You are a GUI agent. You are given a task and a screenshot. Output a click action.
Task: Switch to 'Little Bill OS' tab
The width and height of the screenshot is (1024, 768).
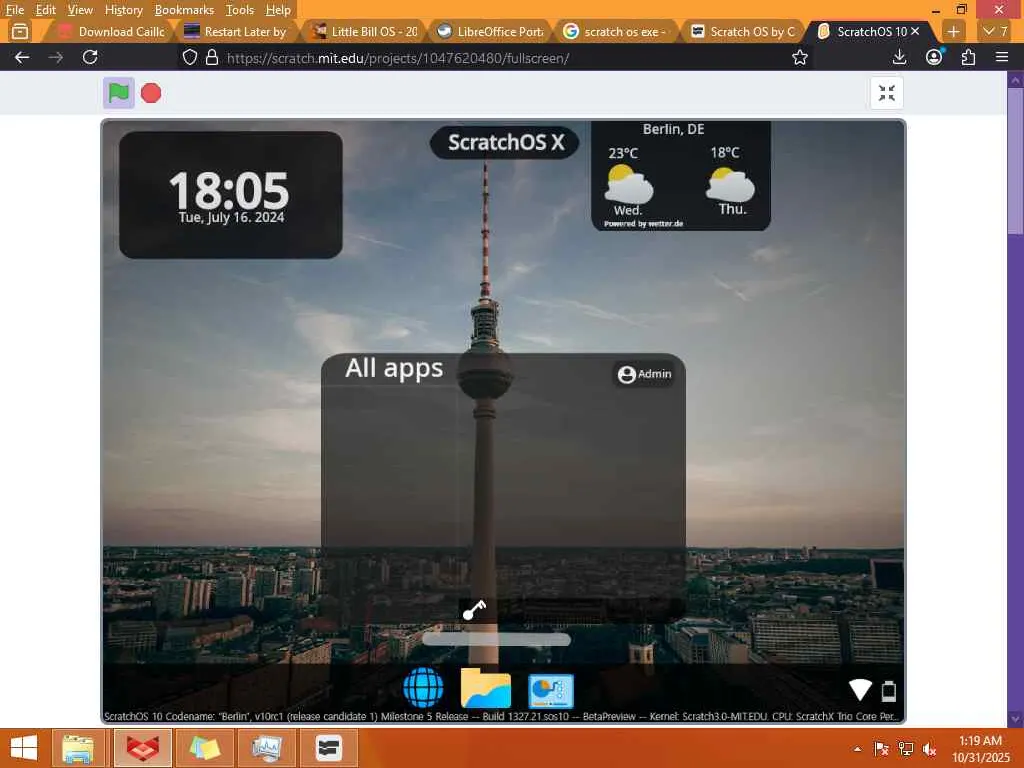364,31
